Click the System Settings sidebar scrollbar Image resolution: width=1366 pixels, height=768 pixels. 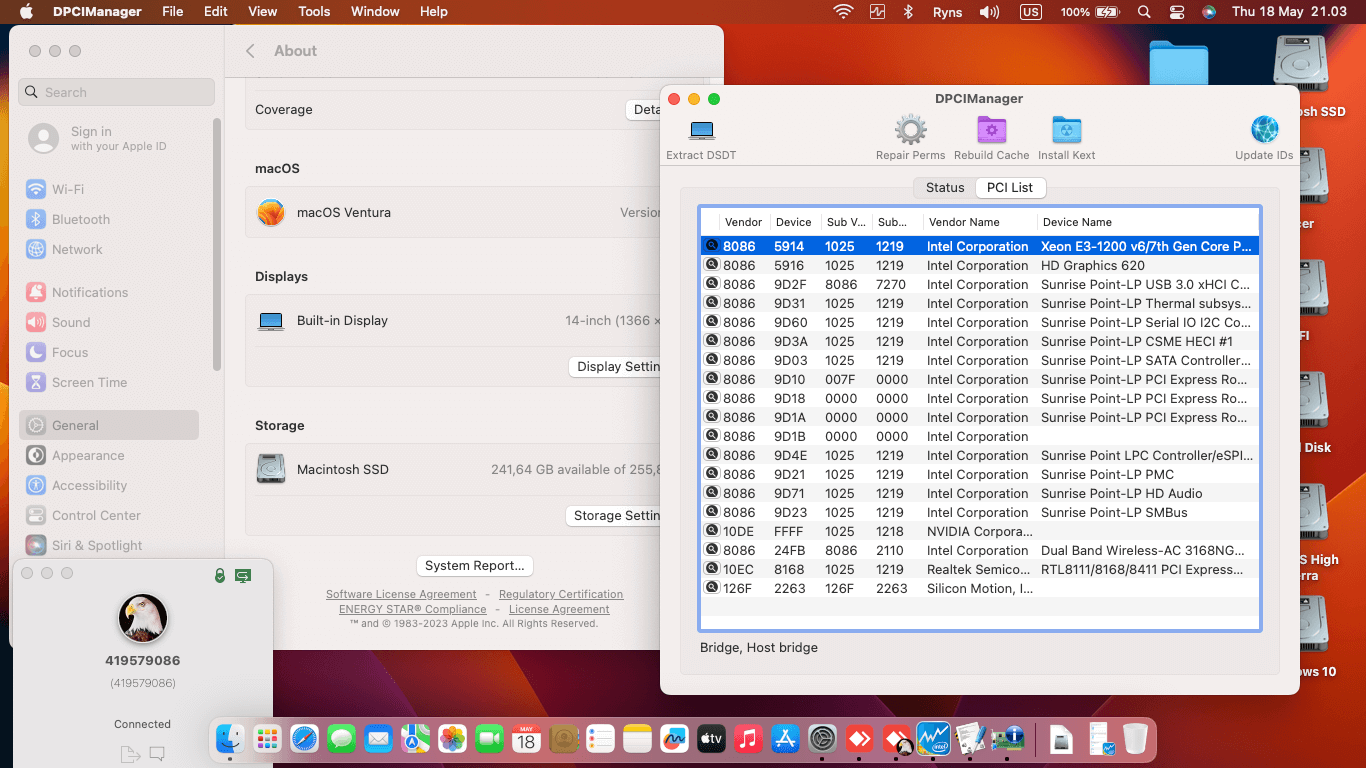pos(217,245)
